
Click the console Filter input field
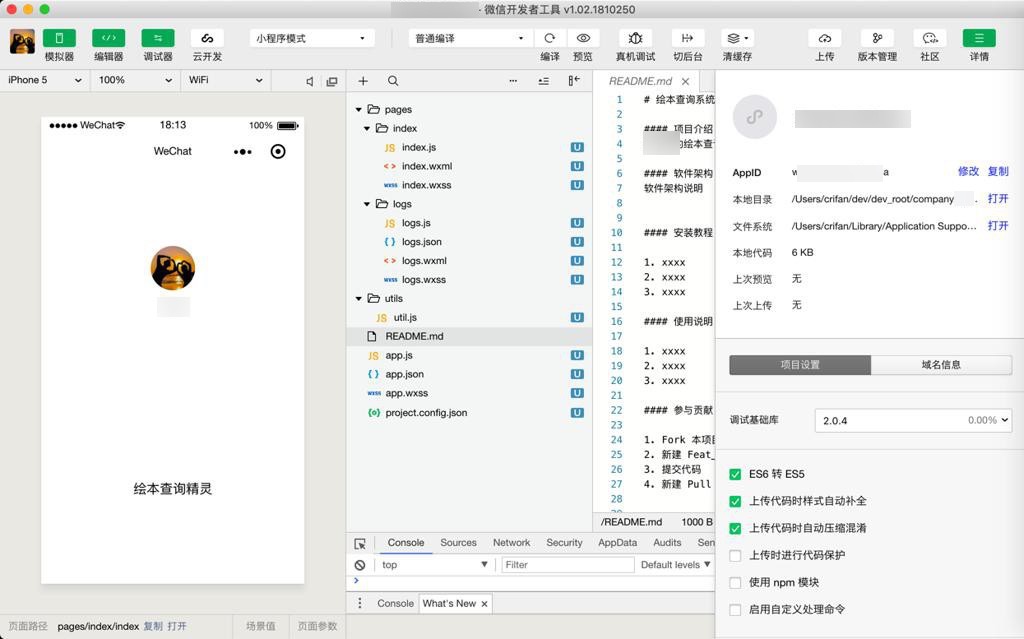tap(567, 565)
